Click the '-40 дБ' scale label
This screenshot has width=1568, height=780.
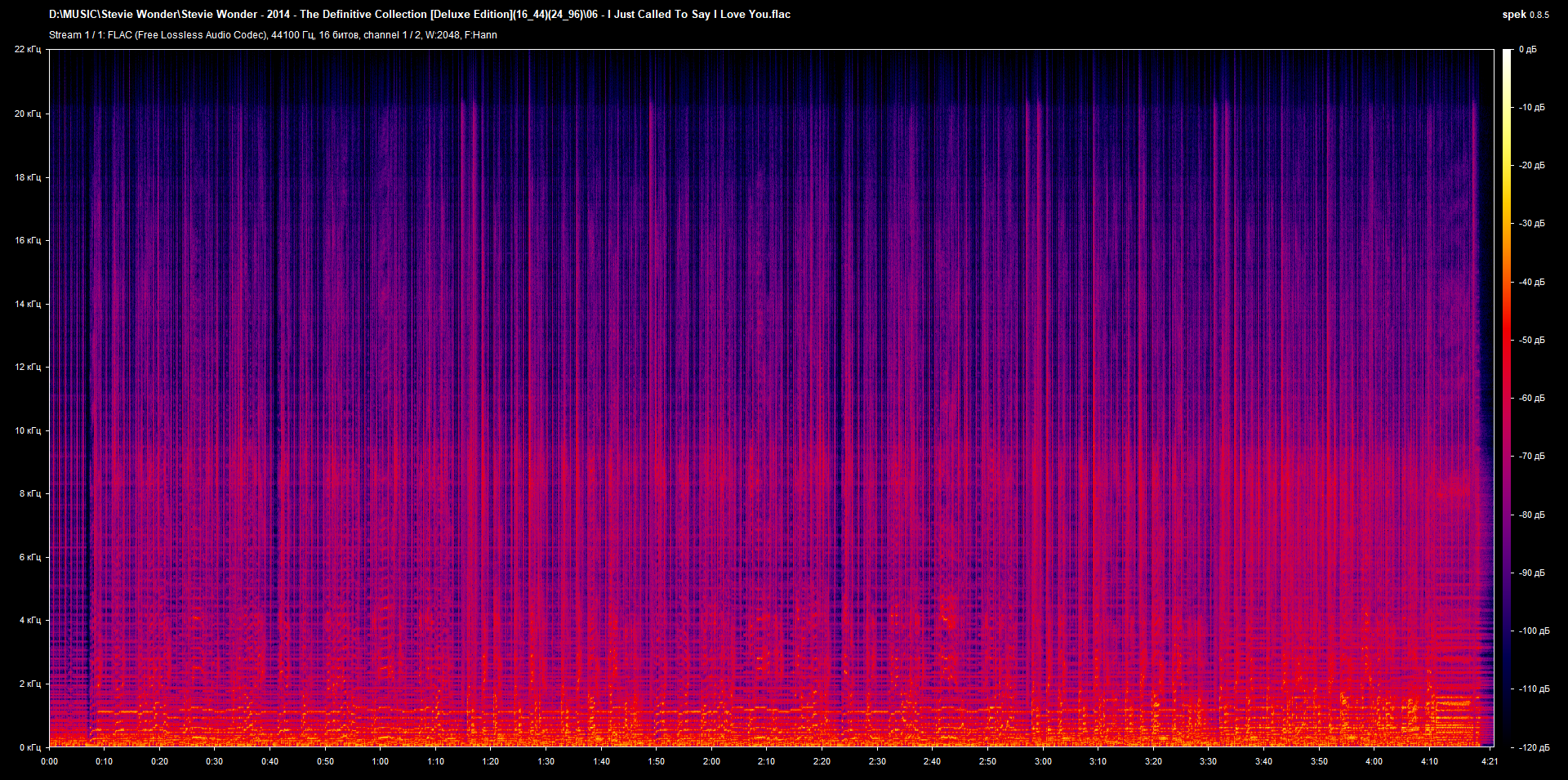point(1531,283)
